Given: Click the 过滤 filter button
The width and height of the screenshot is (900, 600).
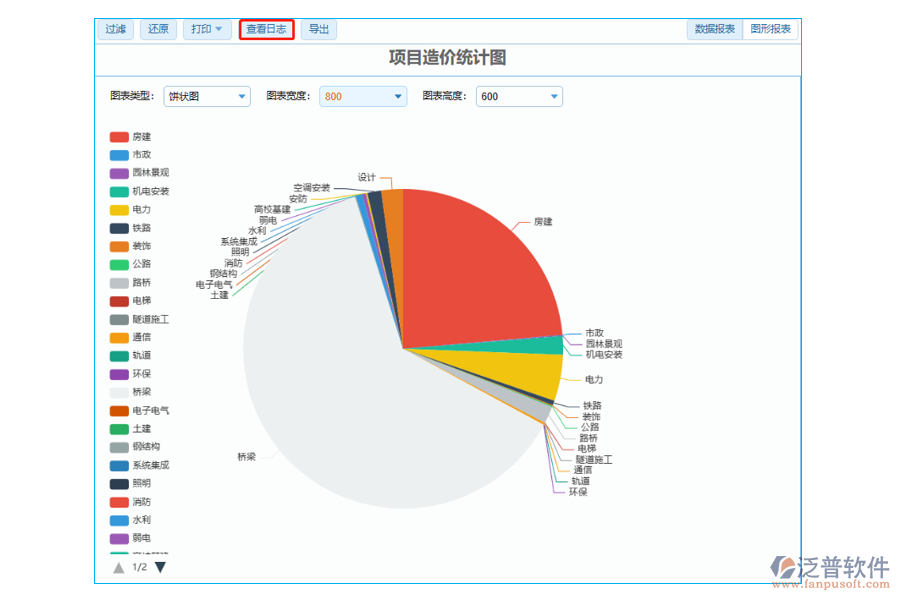Looking at the screenshot, I should pos(115,30).
